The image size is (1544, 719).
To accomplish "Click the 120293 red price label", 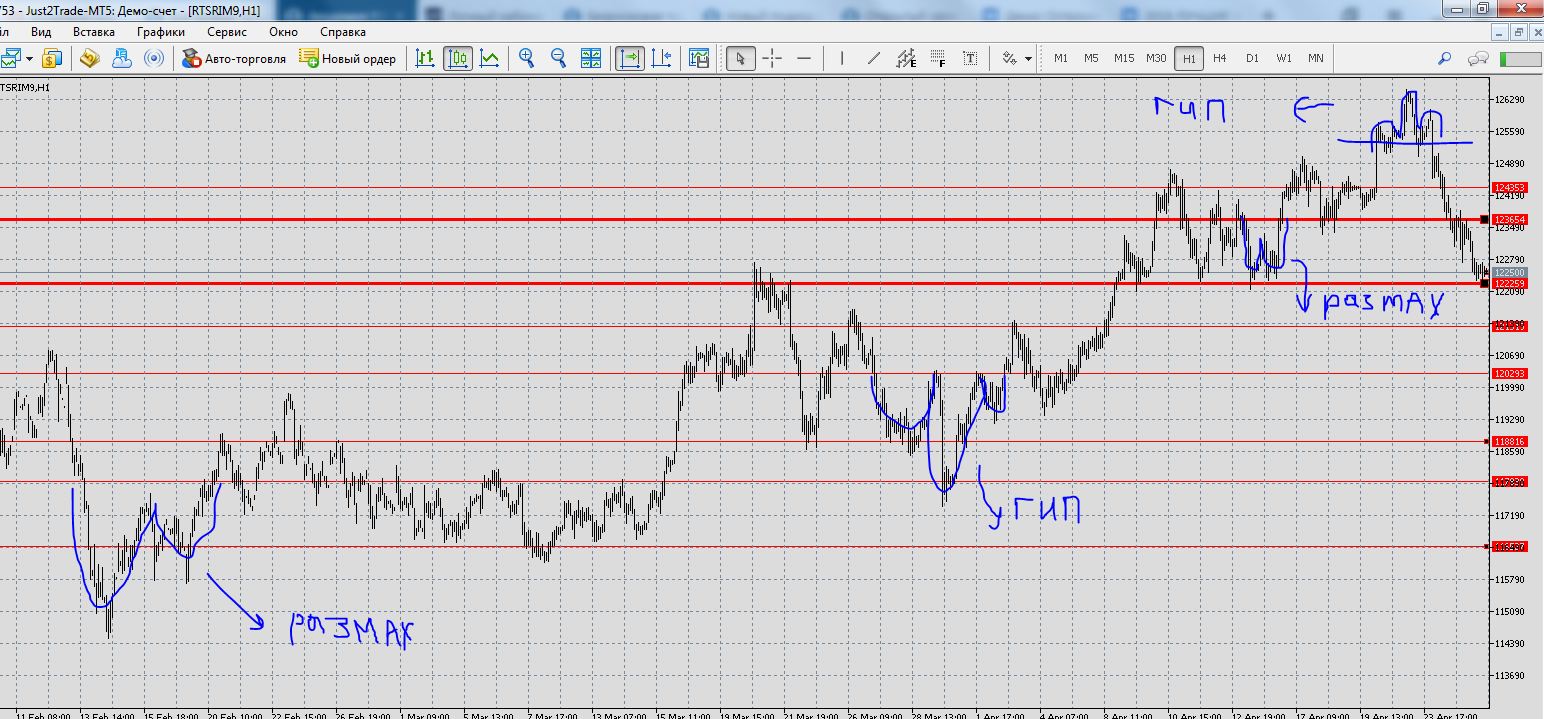I will [1508, 373].
